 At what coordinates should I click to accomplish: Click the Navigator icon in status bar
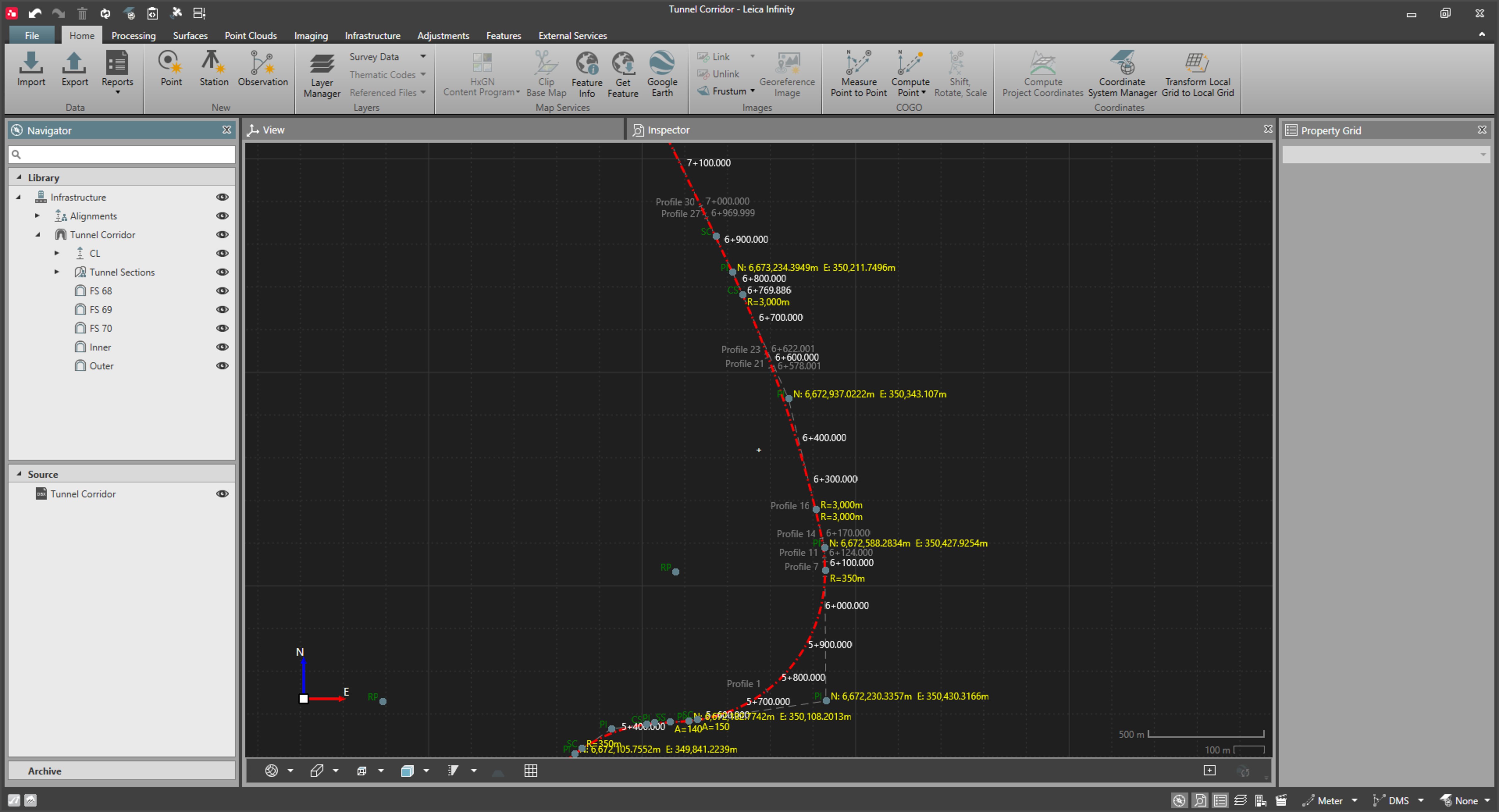click(1178, 800)
